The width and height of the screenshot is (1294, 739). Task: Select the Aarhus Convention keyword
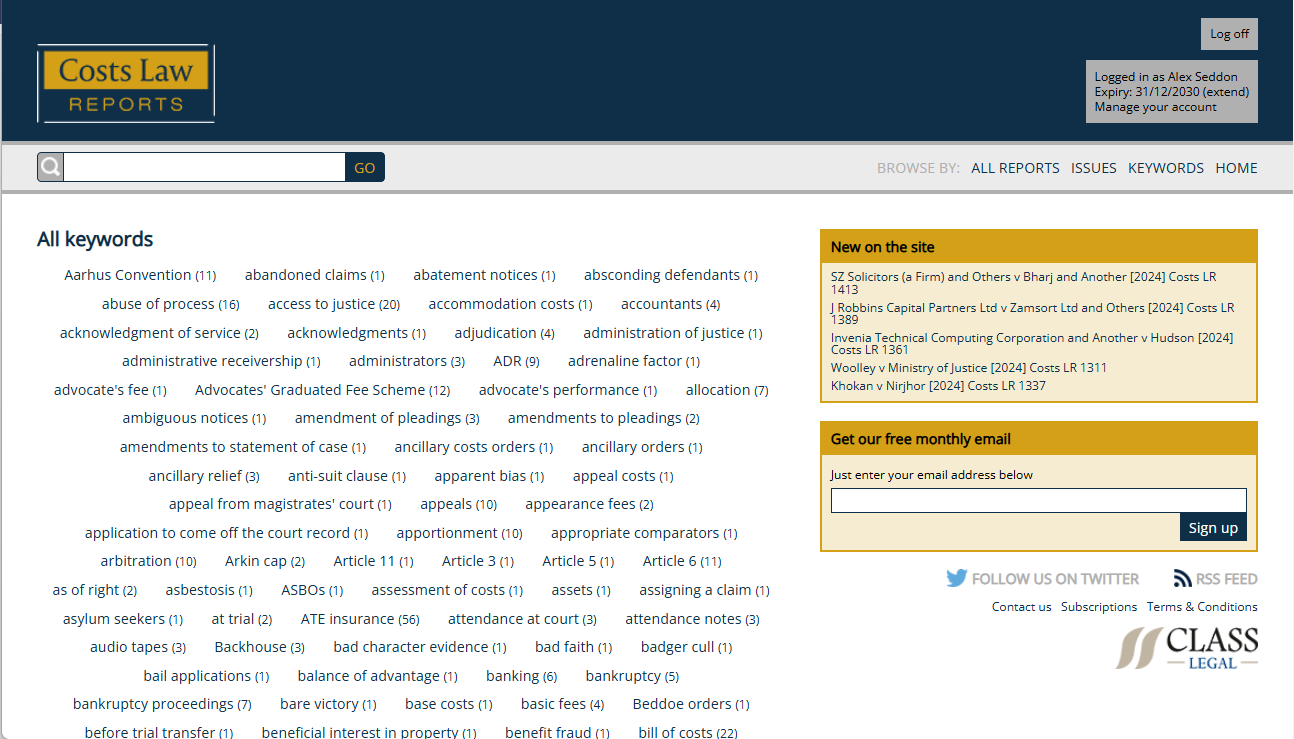click(x=127, y=275)
